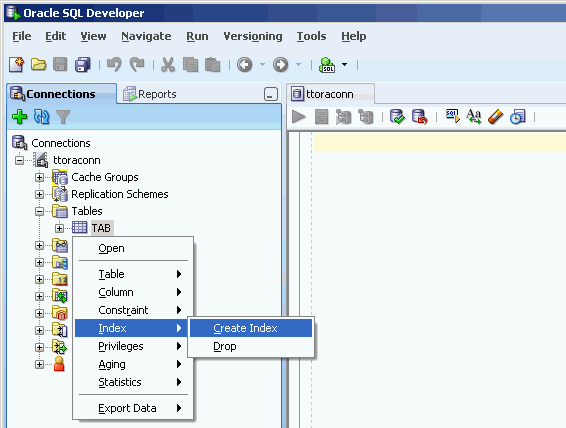
Task: Expand the TAB table node
Action: tap(60, 228)
